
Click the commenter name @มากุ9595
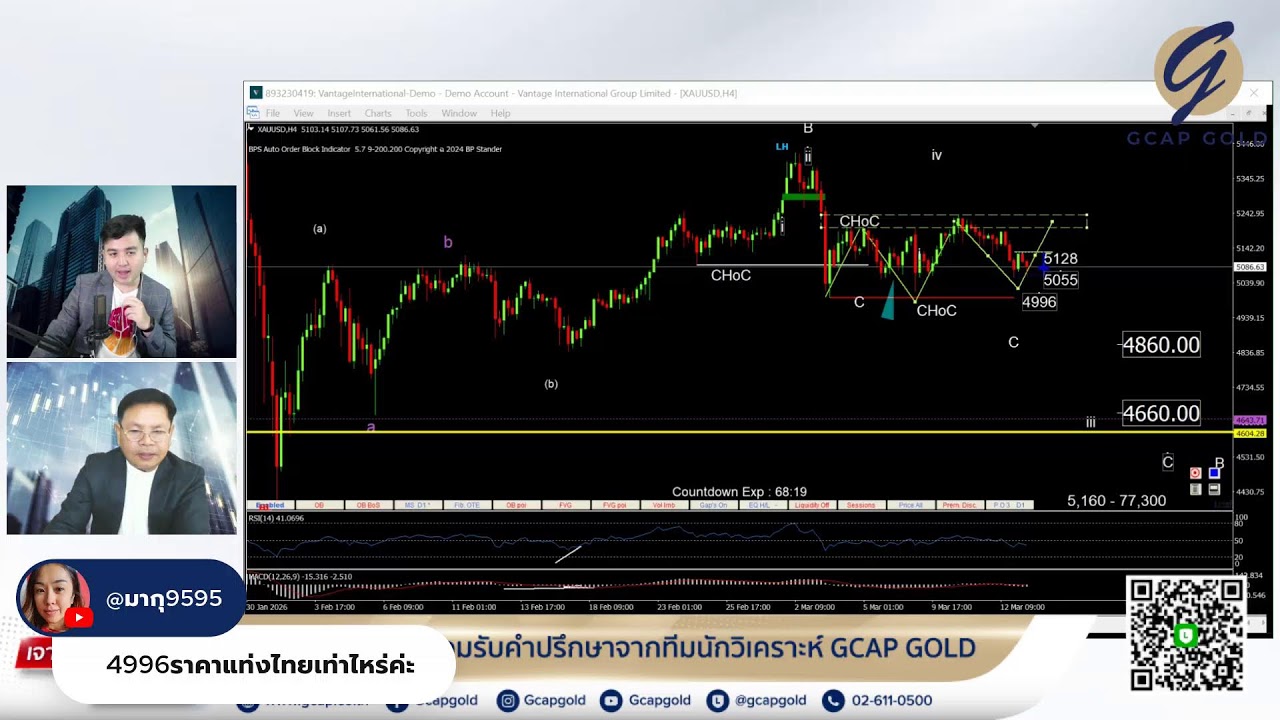164,599
